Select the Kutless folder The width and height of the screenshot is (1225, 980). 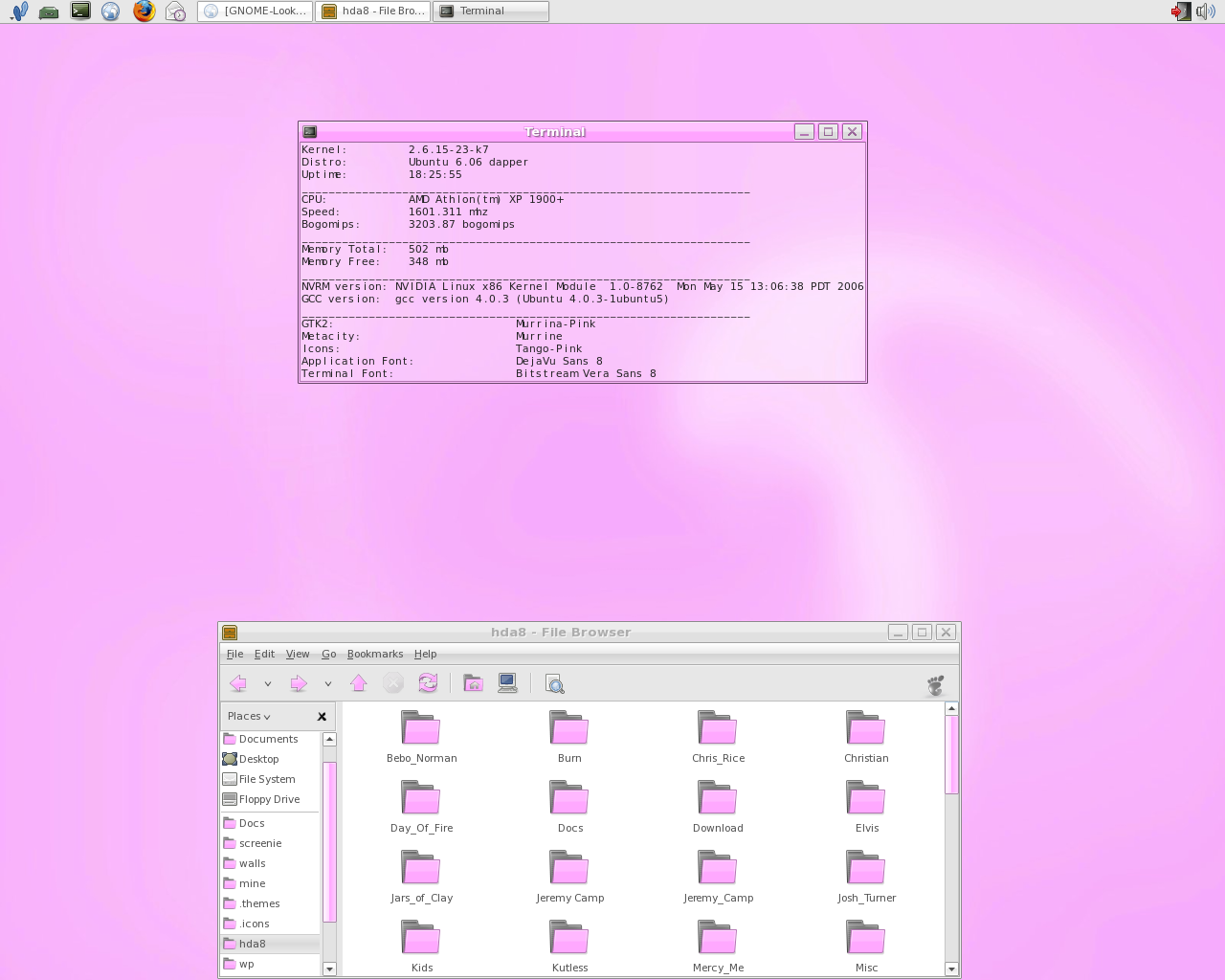pyautogui.click(x=569, y=947)
